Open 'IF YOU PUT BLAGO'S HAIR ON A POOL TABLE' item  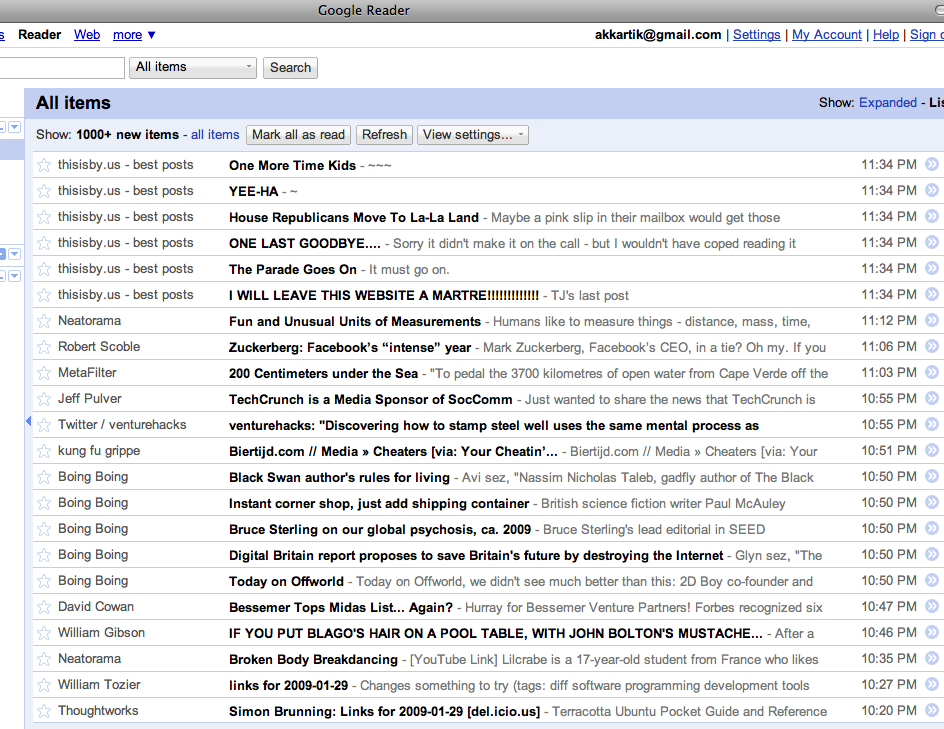point(495,633)
